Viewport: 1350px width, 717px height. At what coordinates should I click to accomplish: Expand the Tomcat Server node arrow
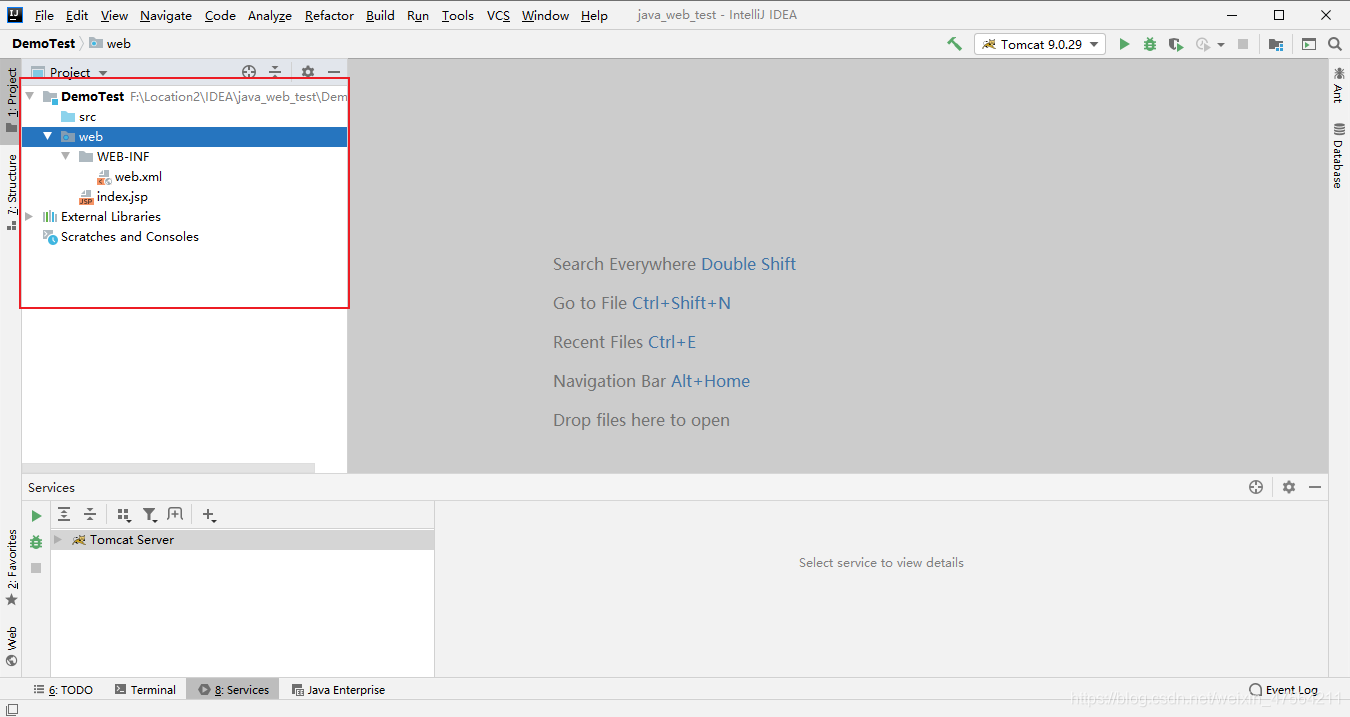[x=58, y=539]
